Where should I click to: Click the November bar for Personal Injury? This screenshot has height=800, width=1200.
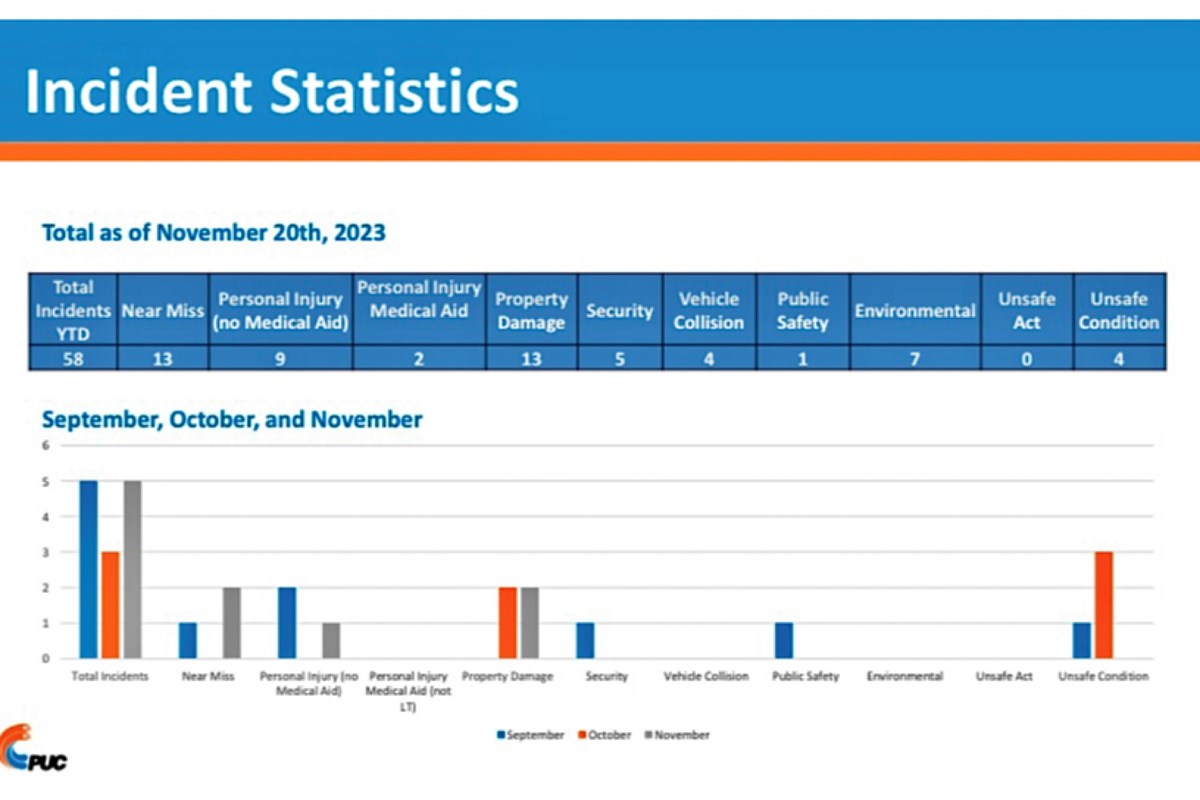click(x=330, y=641)
